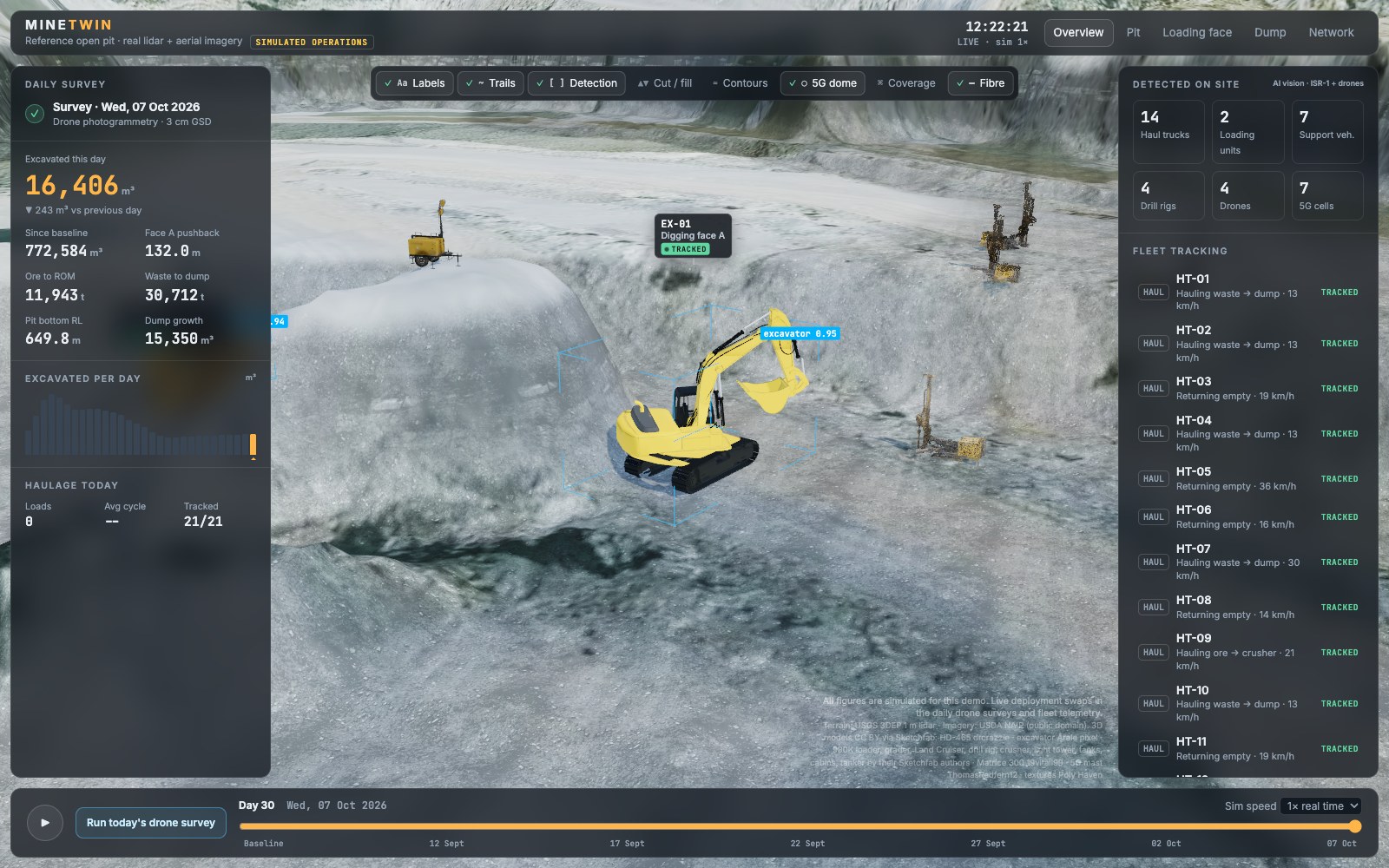Open the Network tab
The image size is (1389, 868).
[x=1331, y=33]
